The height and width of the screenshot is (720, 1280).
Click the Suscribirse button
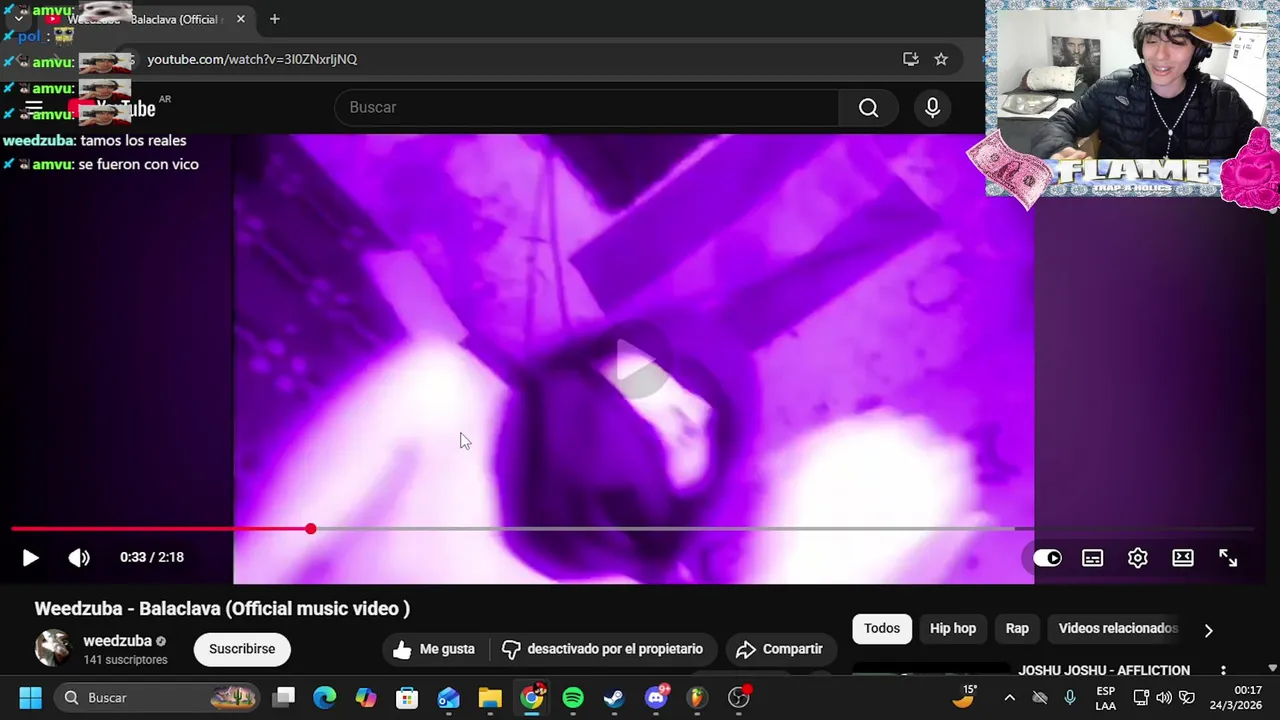click(x=242, y=649)
